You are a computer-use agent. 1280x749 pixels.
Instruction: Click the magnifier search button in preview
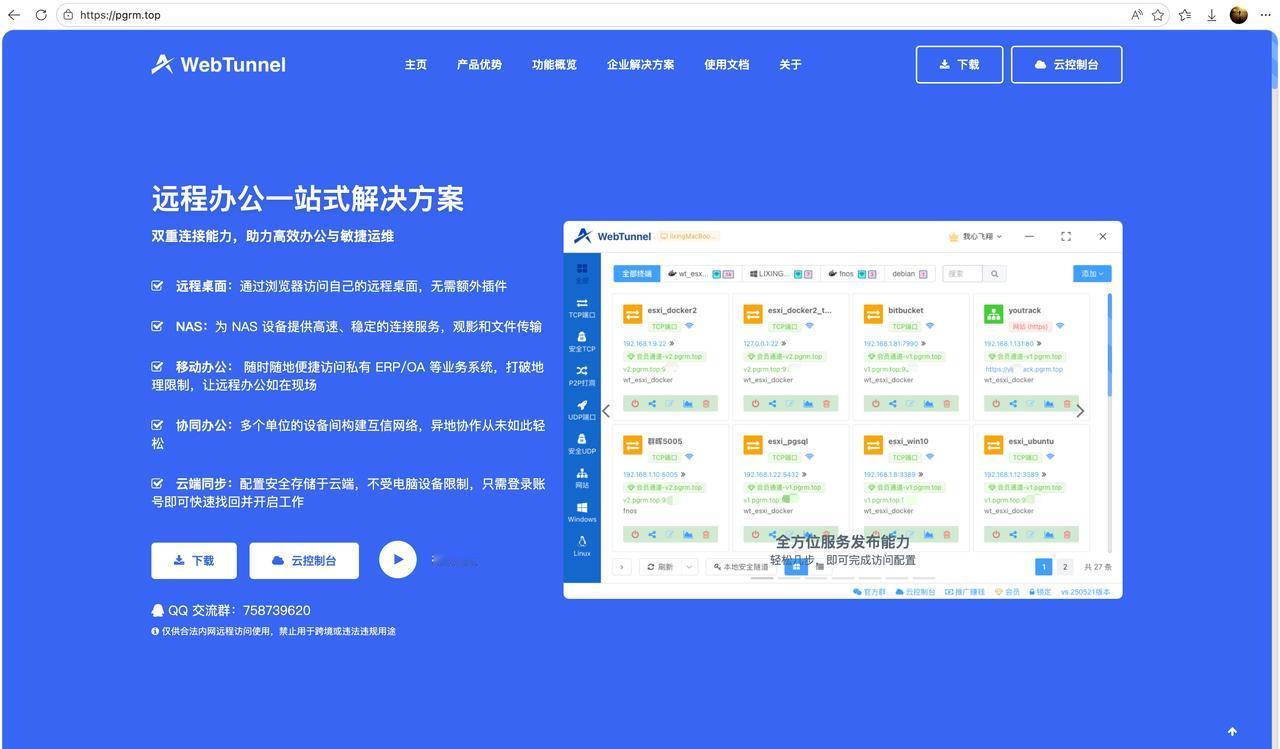point(995,273)
